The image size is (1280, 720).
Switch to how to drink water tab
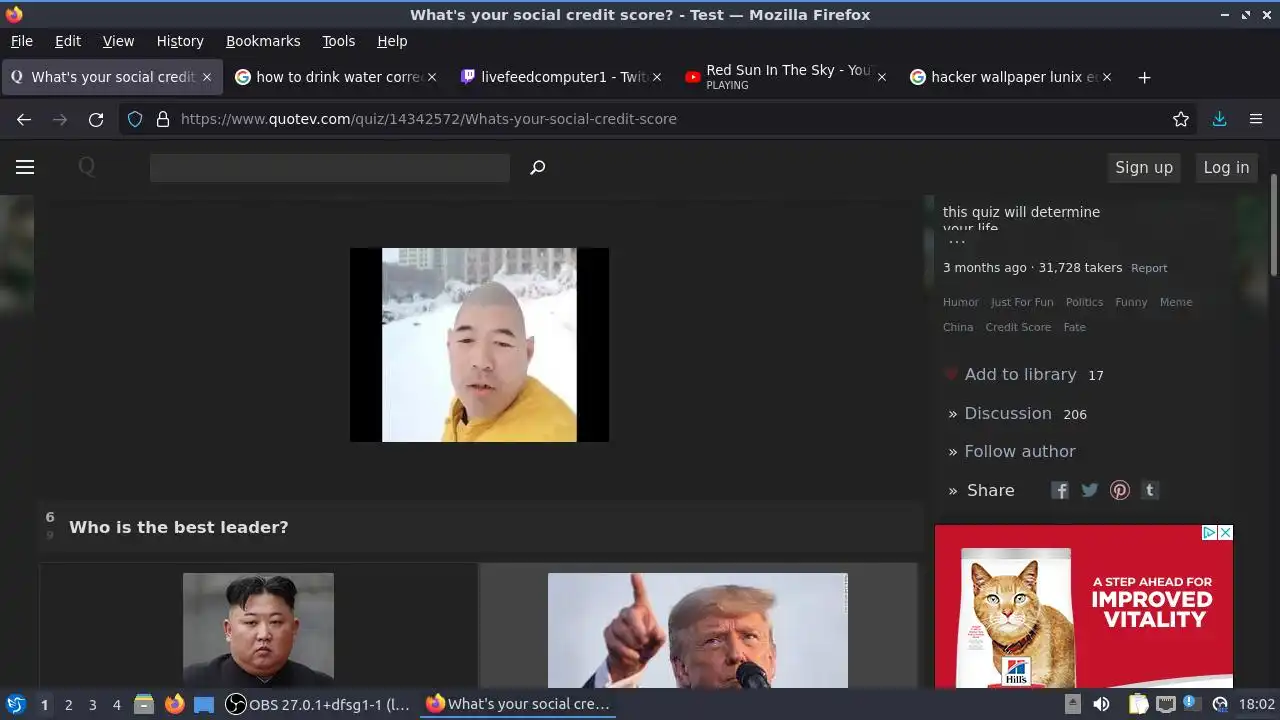tap(338, 77)
